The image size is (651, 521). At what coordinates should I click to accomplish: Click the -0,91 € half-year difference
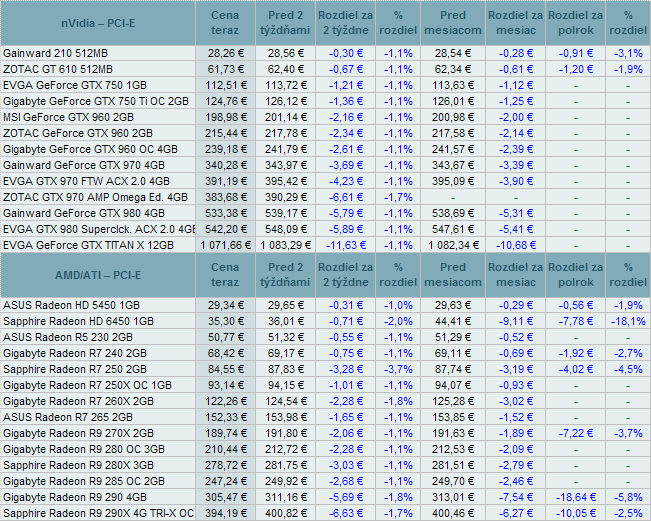[x=575, y=53]
